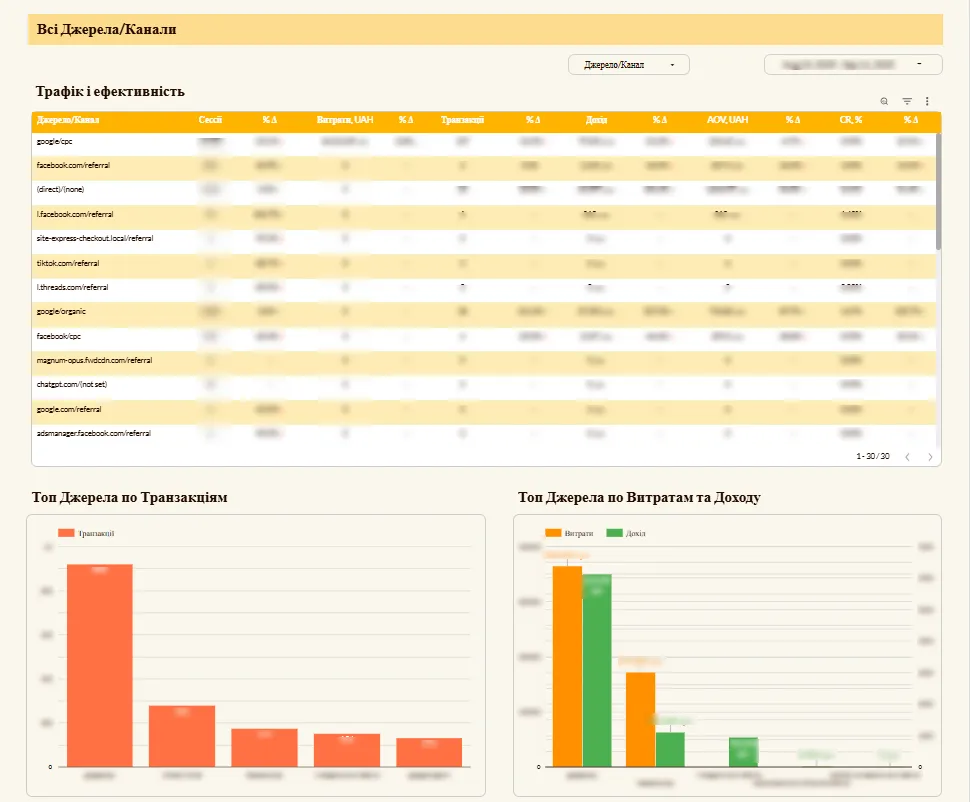Go to next table page arrow
This screenshot has height=802, width=970.
click(930, 456)
